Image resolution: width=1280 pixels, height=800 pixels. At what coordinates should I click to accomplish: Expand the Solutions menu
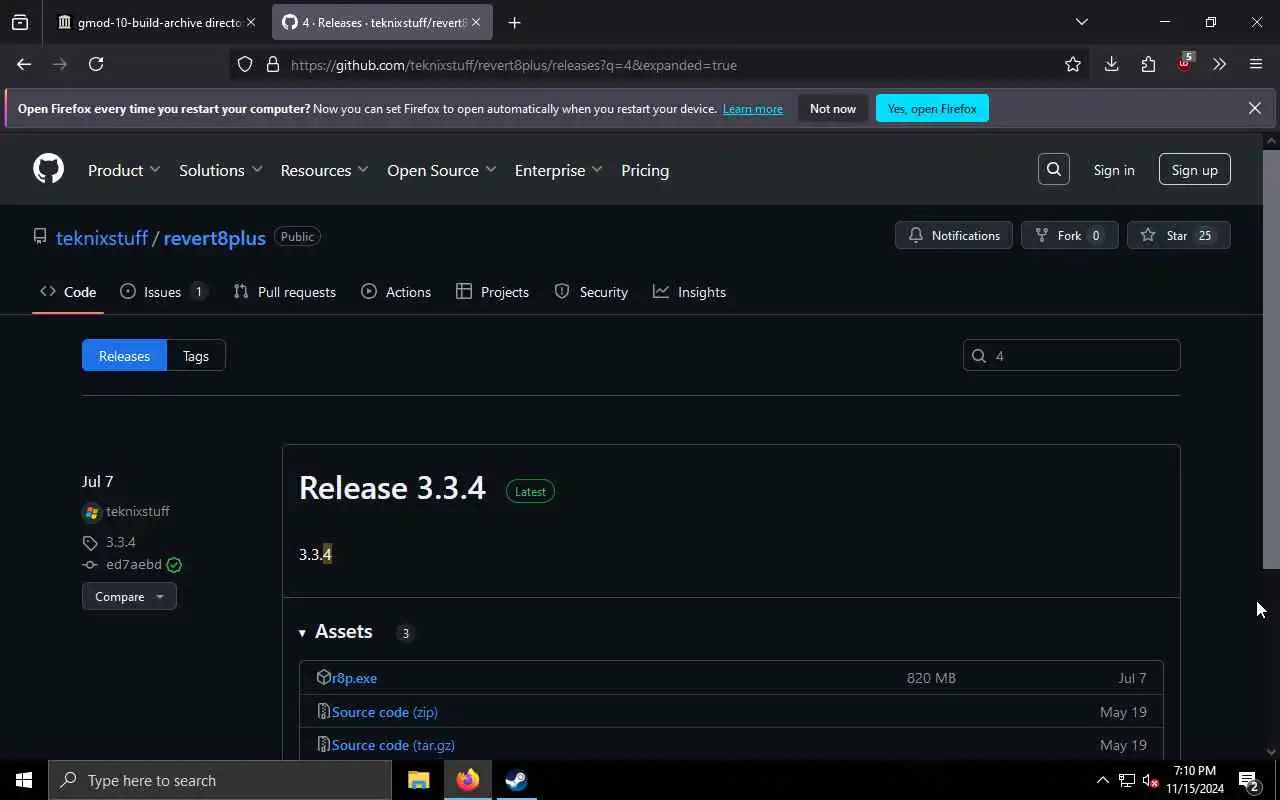(x=220, y=170)
